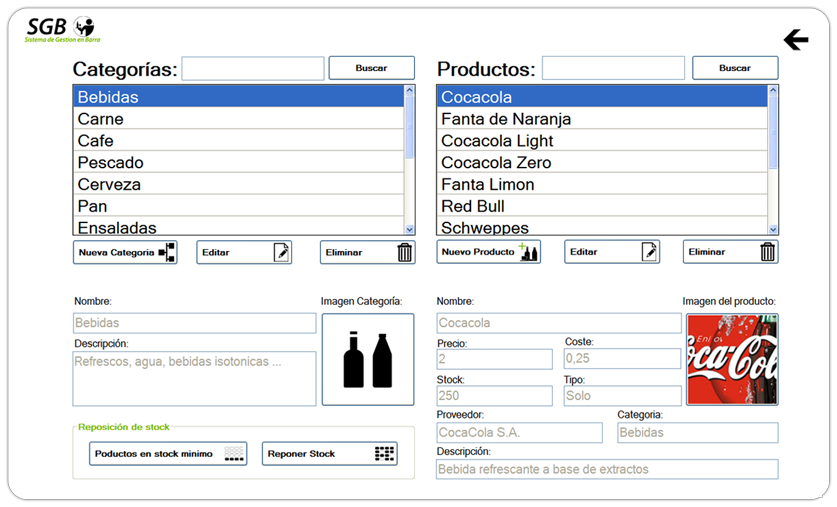Screen dimensions: 837x507
Task: Click the Tipo field
Action: (622, 396)
